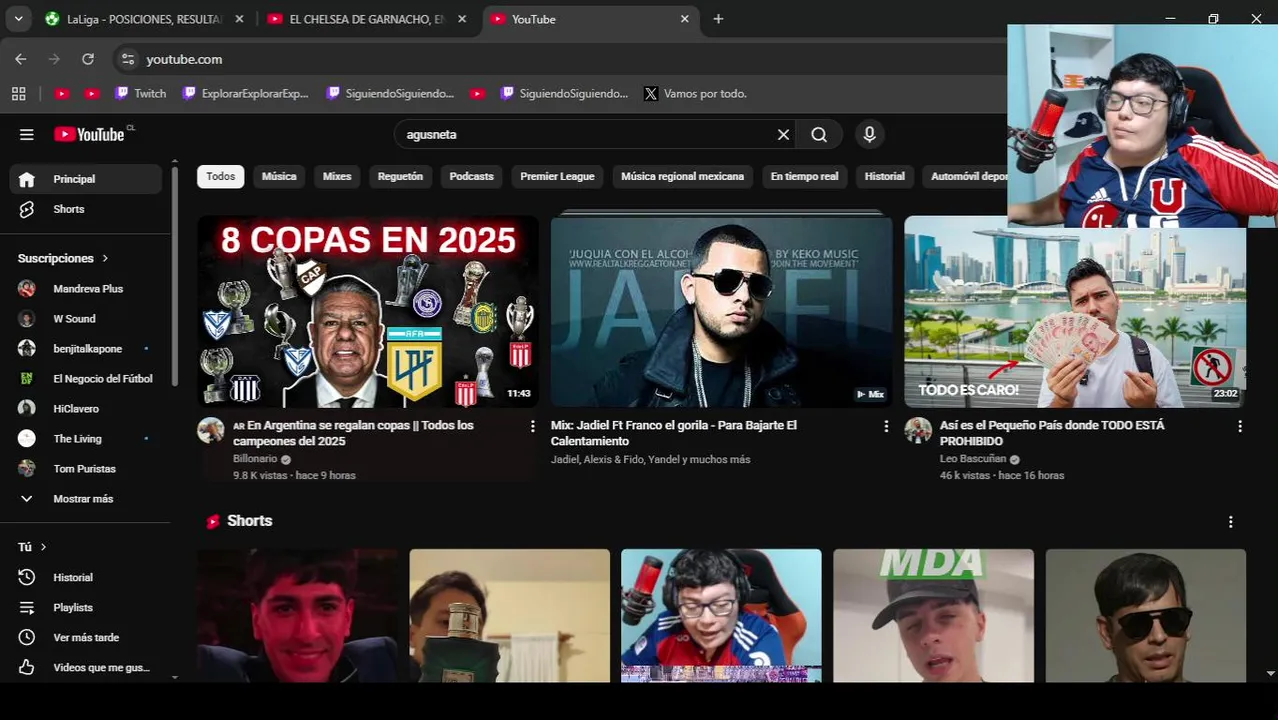Open Shorts in the sidebar
This screenshot has width=1278, height=720.
(x=86, y=209)
